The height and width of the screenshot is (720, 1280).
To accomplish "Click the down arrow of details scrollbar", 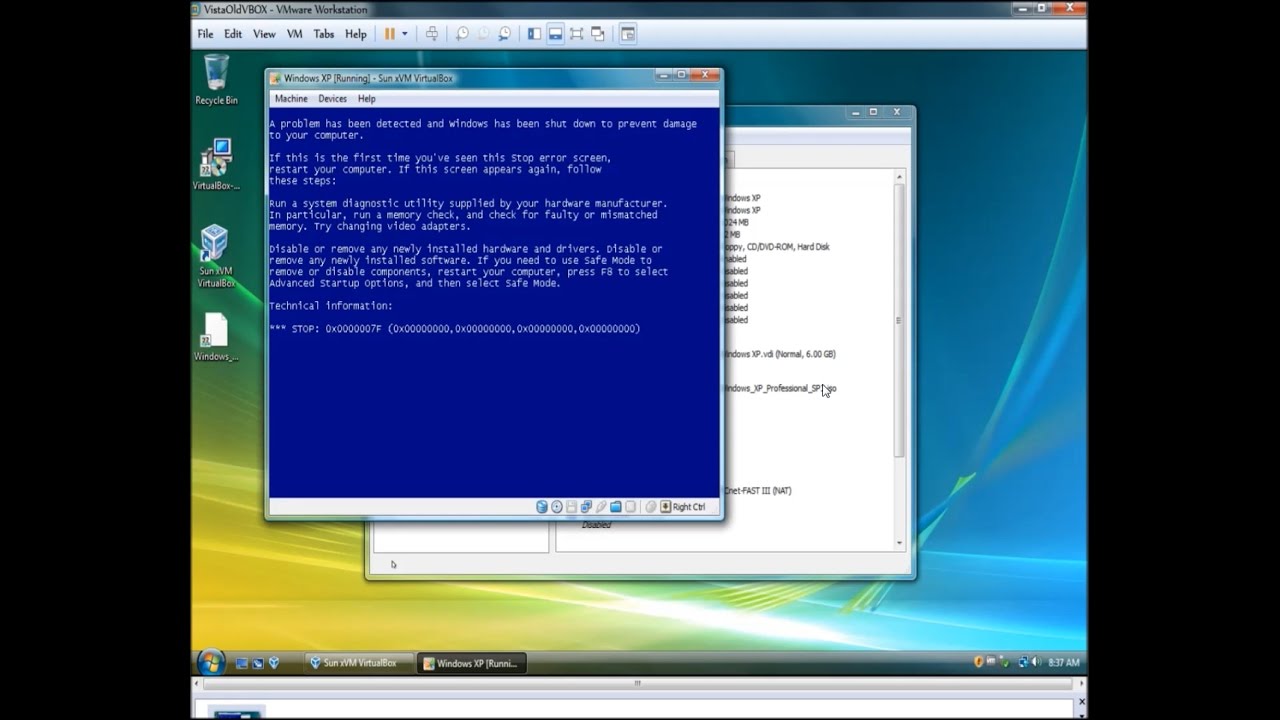I will click(899, 543).
